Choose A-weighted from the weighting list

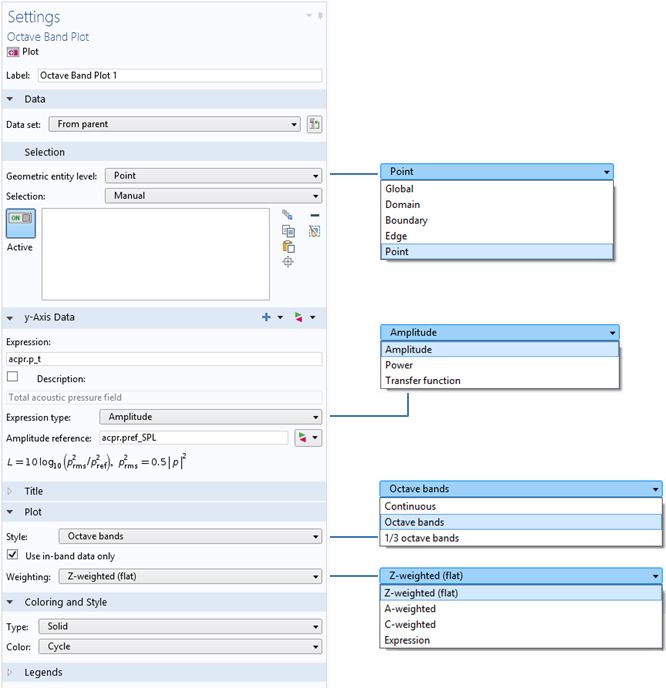point(411,608)
